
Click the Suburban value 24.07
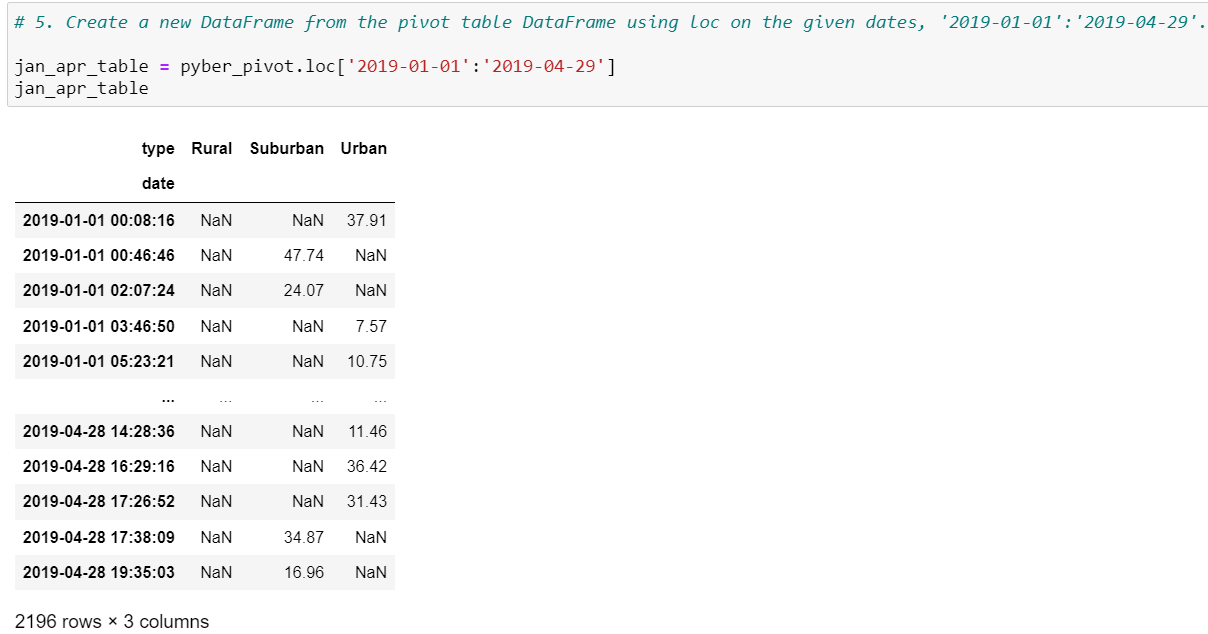(x=304, y=290)
